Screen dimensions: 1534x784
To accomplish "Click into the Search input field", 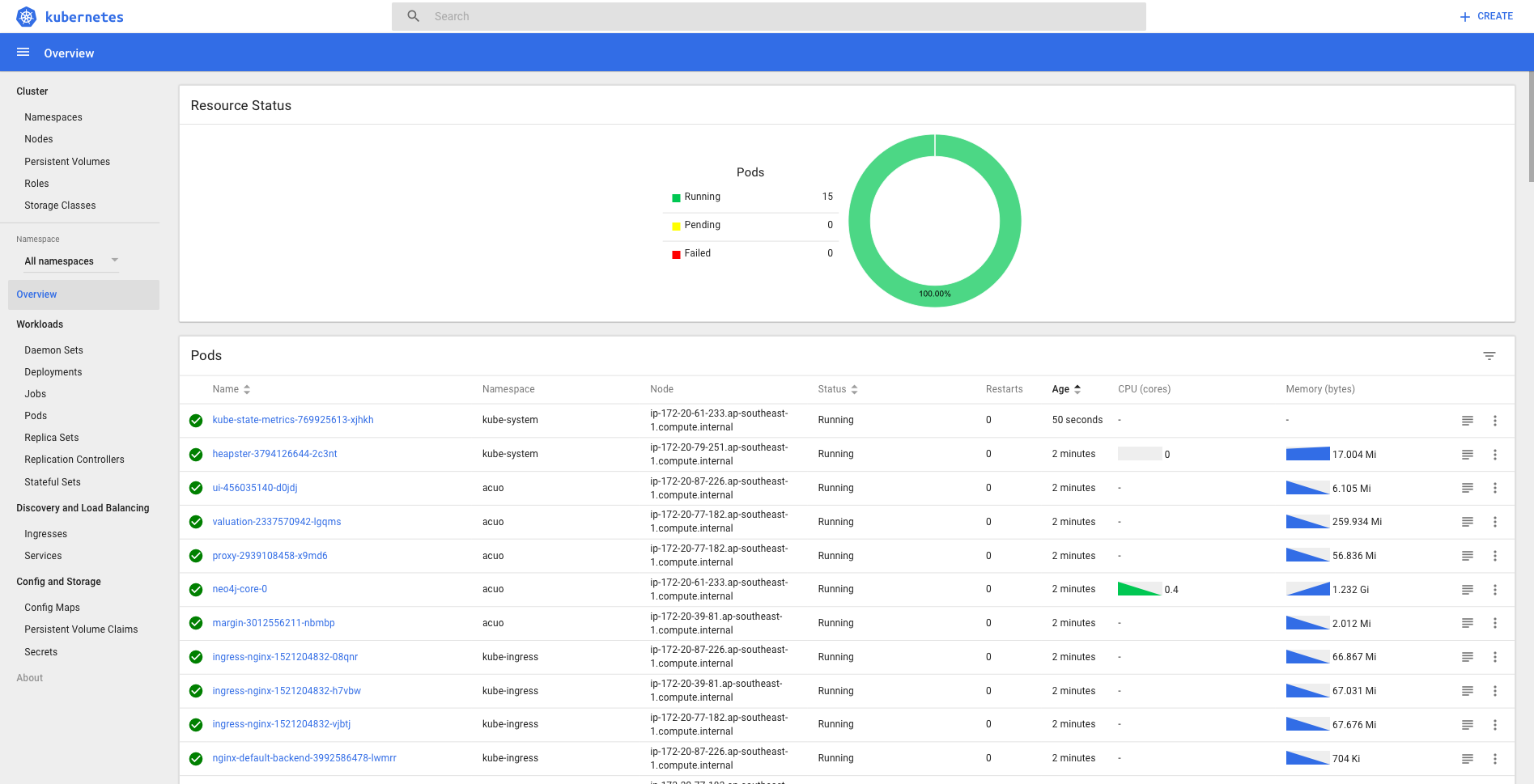I will pos(769,16).
